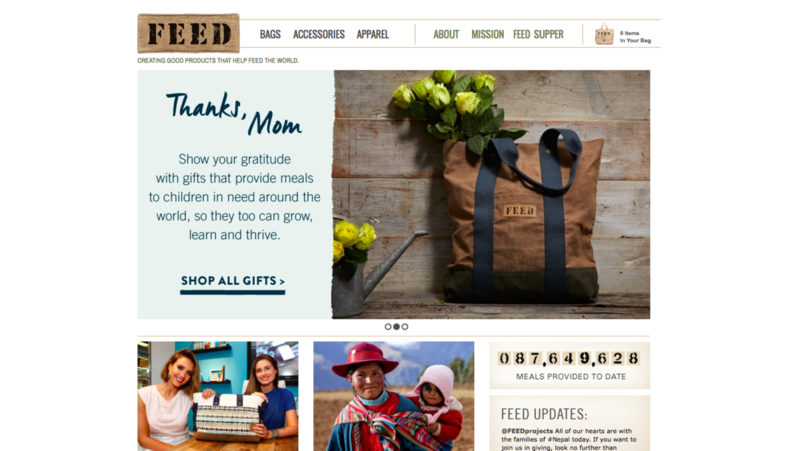
Task: Open the Bags menu
Action: click(270, 34)
